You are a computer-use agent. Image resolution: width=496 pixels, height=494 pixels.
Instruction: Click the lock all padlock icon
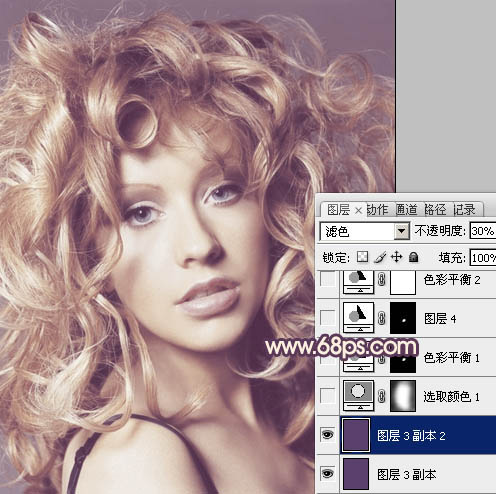[x=413, y=257]
